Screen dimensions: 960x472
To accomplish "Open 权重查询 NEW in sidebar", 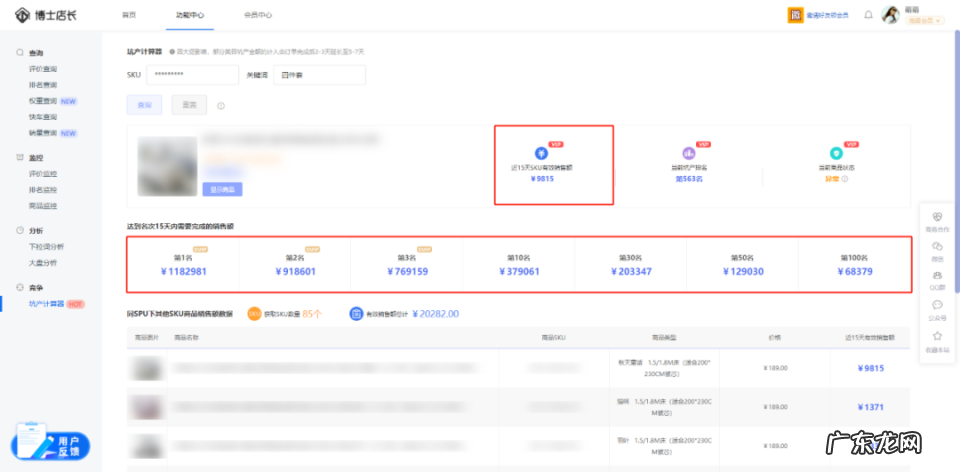I will (x=53, y=101).
